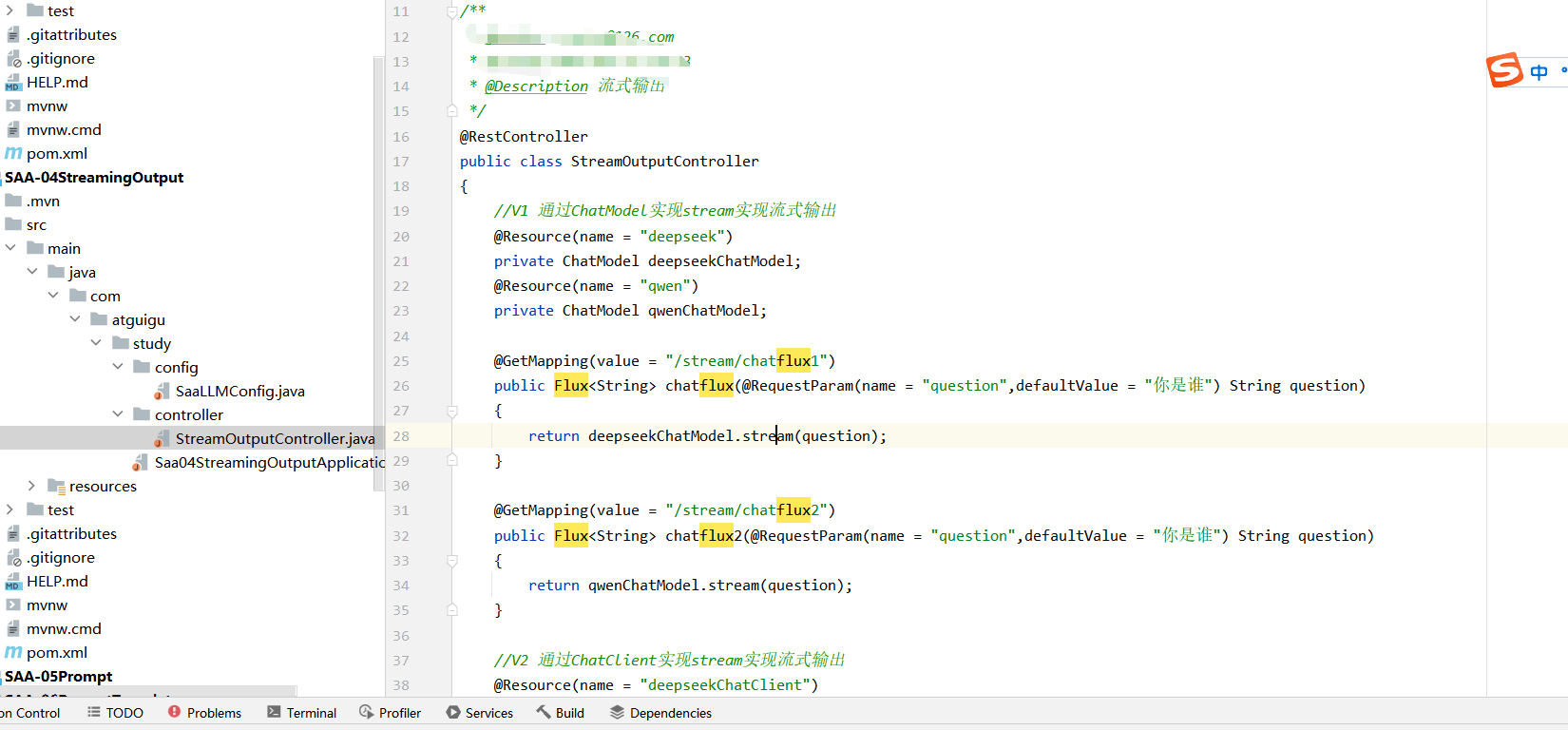Viewport: 1568px width, 730px height.
Task: Collapse the config package chevron
Action: [x=118, y=367]
